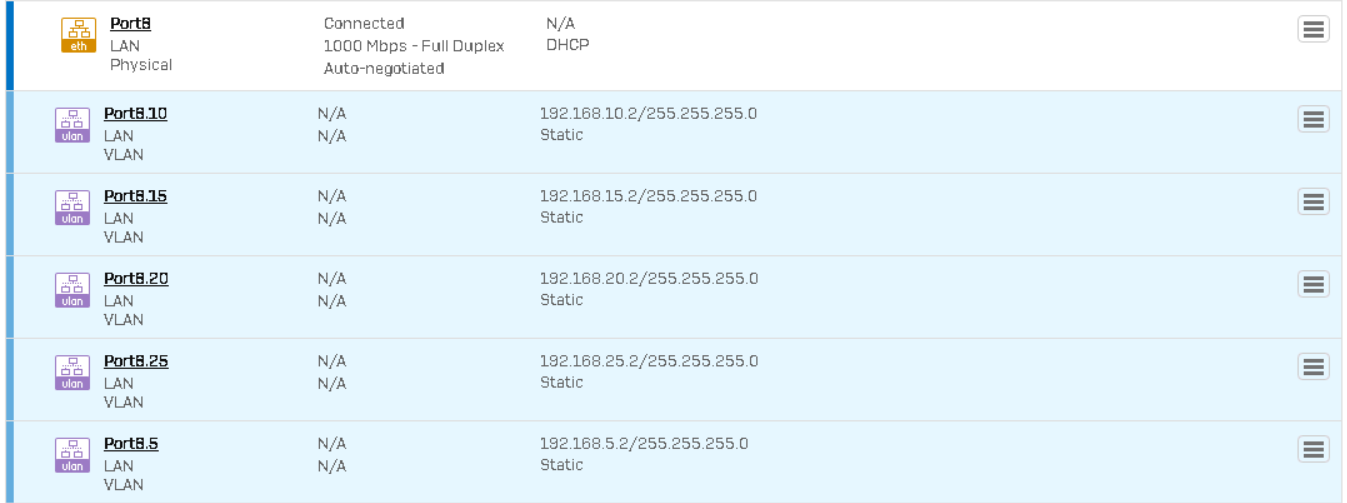Image resolution: width=1347 pixels, height=503 pixels.
Task: Open the hamburger menu for Port8.20
Action: tap(1313, 285)
